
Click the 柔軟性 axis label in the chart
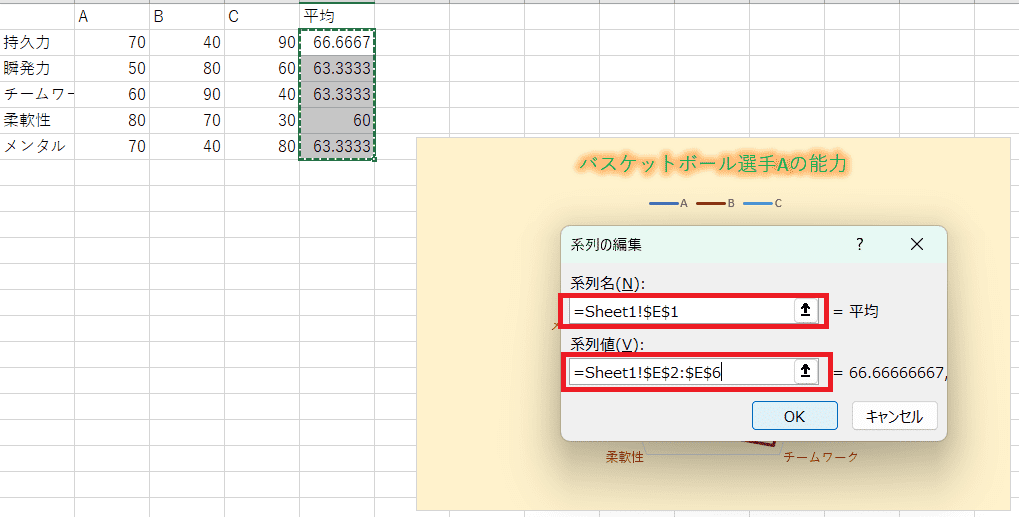click(625, 457)
